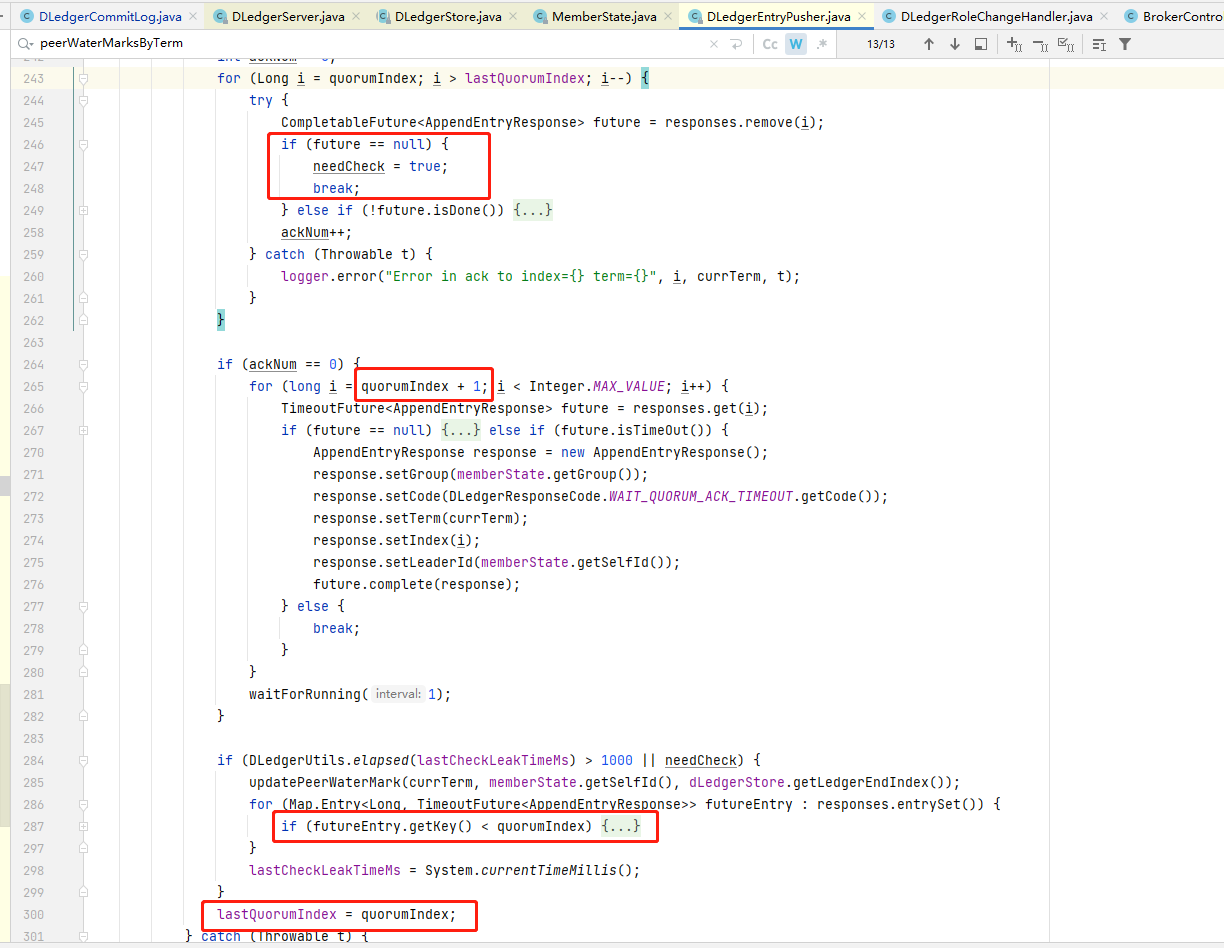Switch to MemberState.java tab

(604, 17)
